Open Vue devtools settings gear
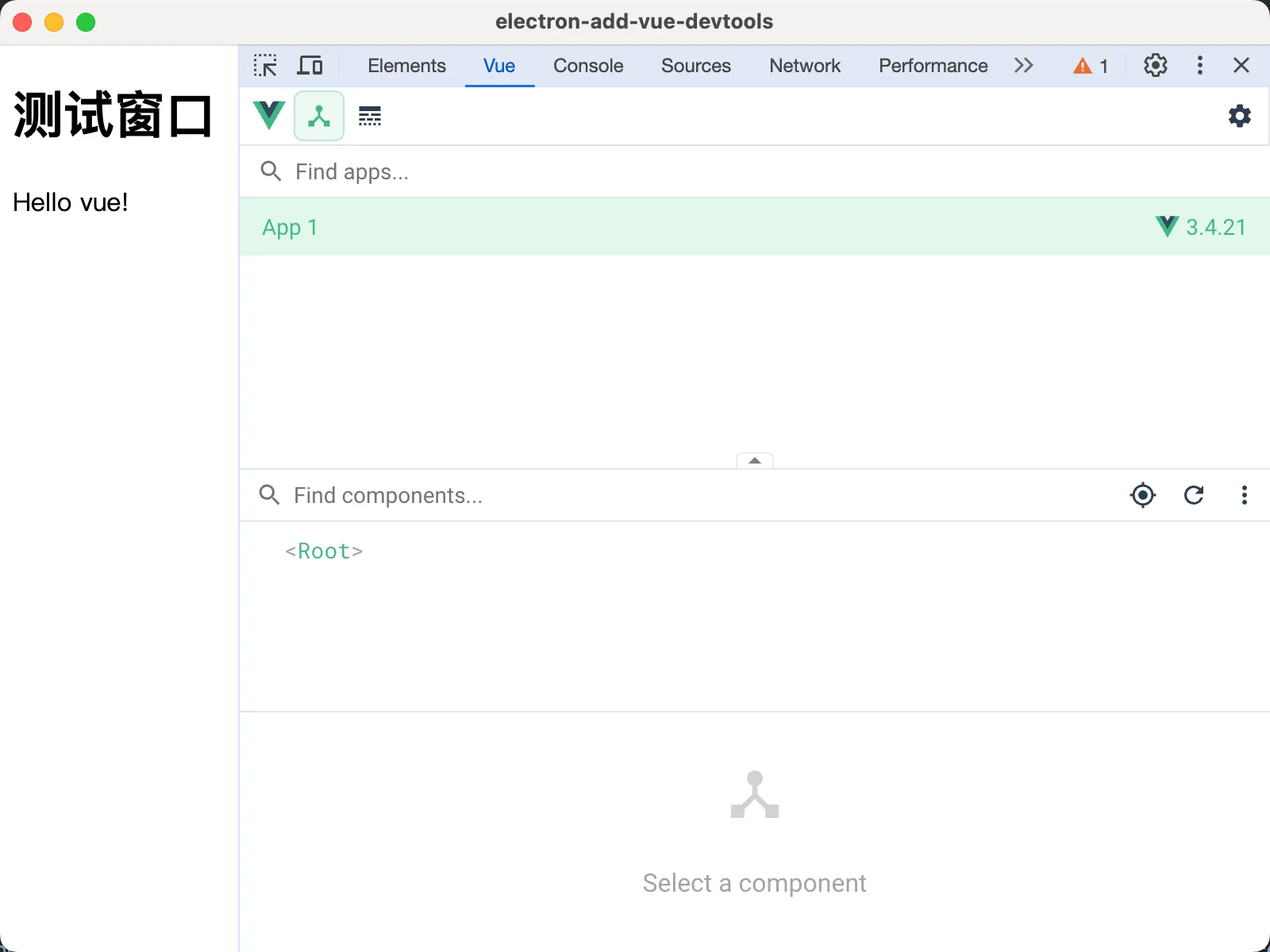This screenshot has width=1270, height=952. (1239, 116)
